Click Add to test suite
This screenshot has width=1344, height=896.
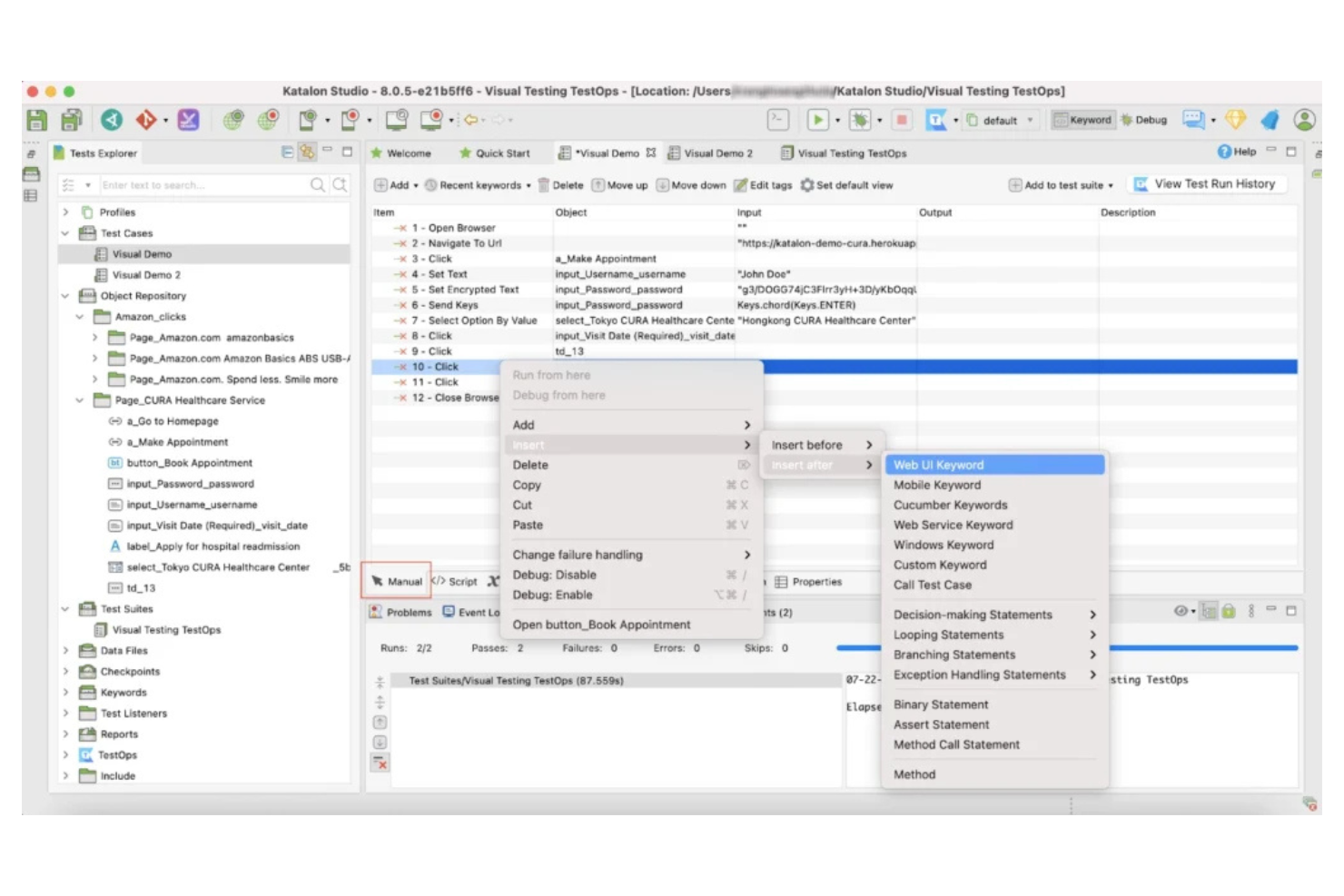[1060, 184]
